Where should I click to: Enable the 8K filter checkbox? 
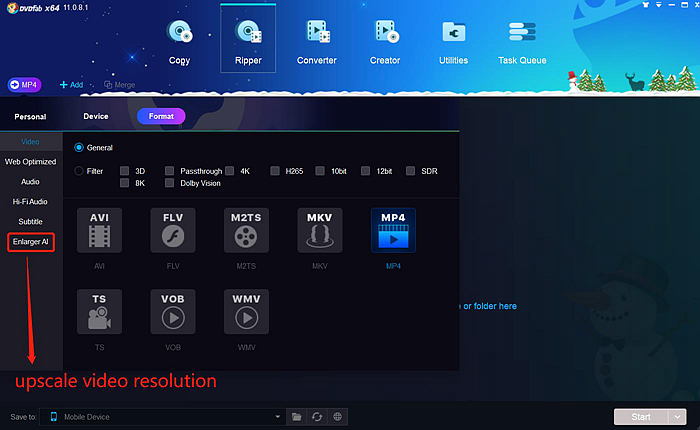(x=125, y=183)
